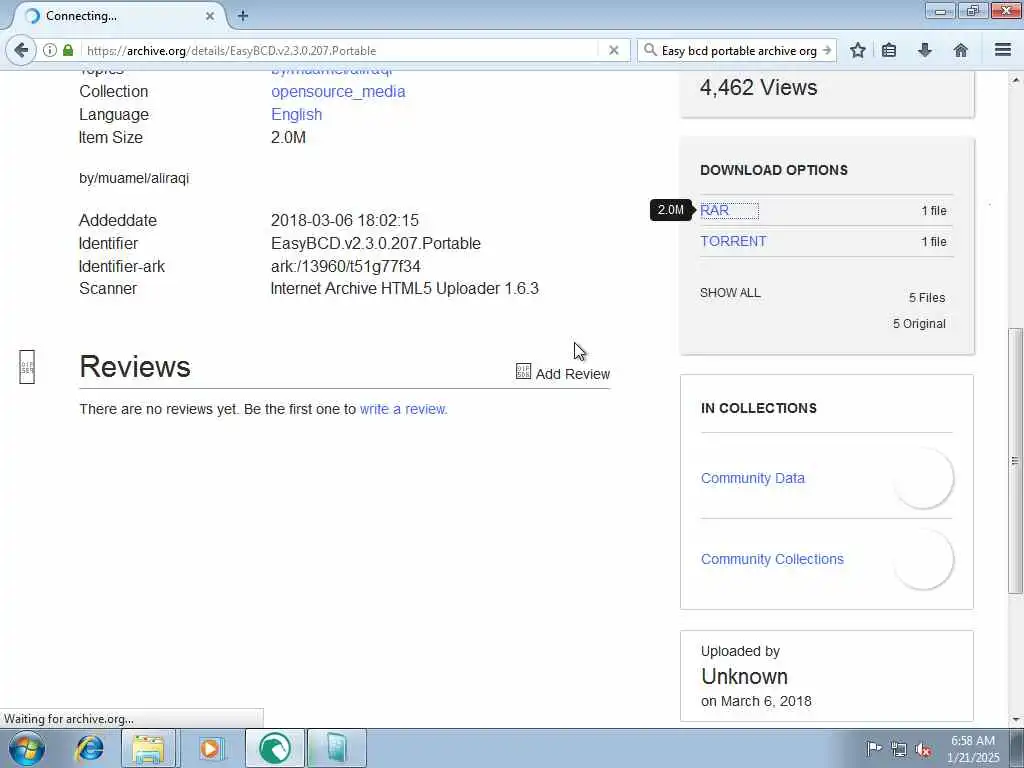
Task: Open site information icon in address bar
Action: 50,50
